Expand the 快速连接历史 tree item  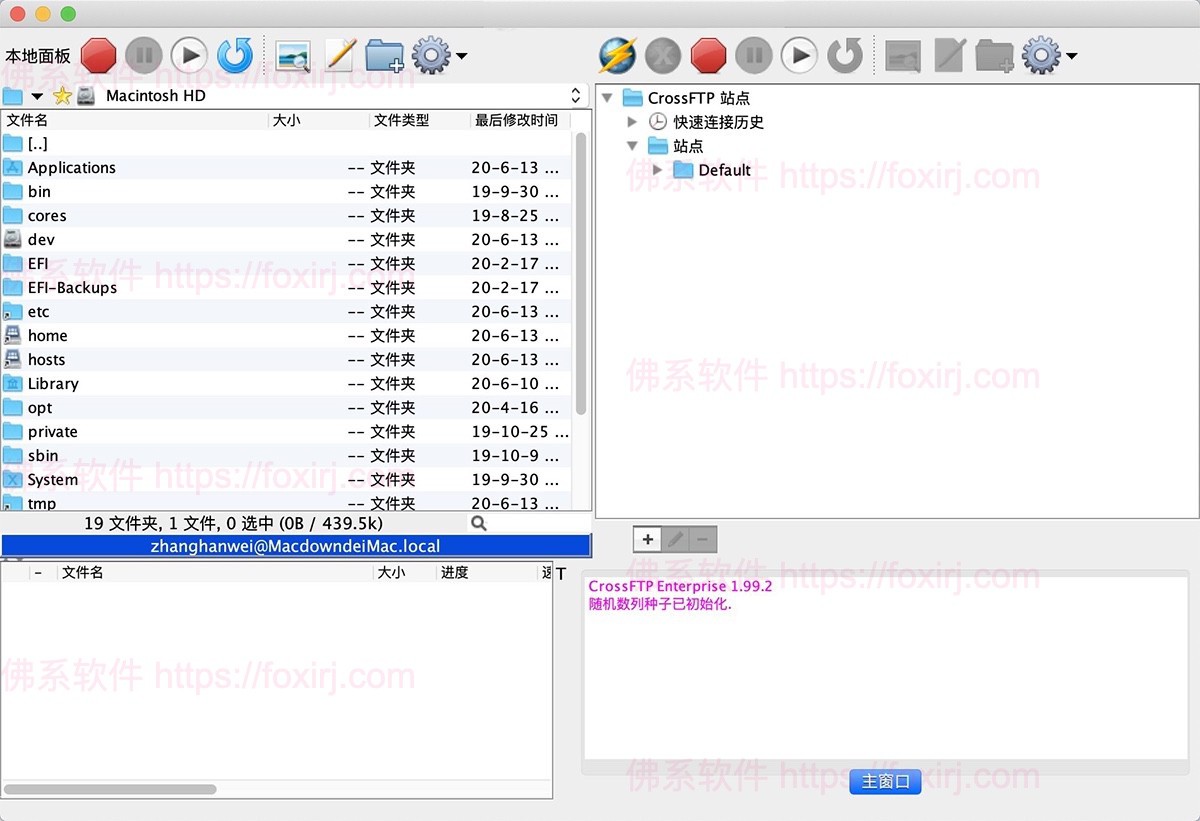pos(632,121)
